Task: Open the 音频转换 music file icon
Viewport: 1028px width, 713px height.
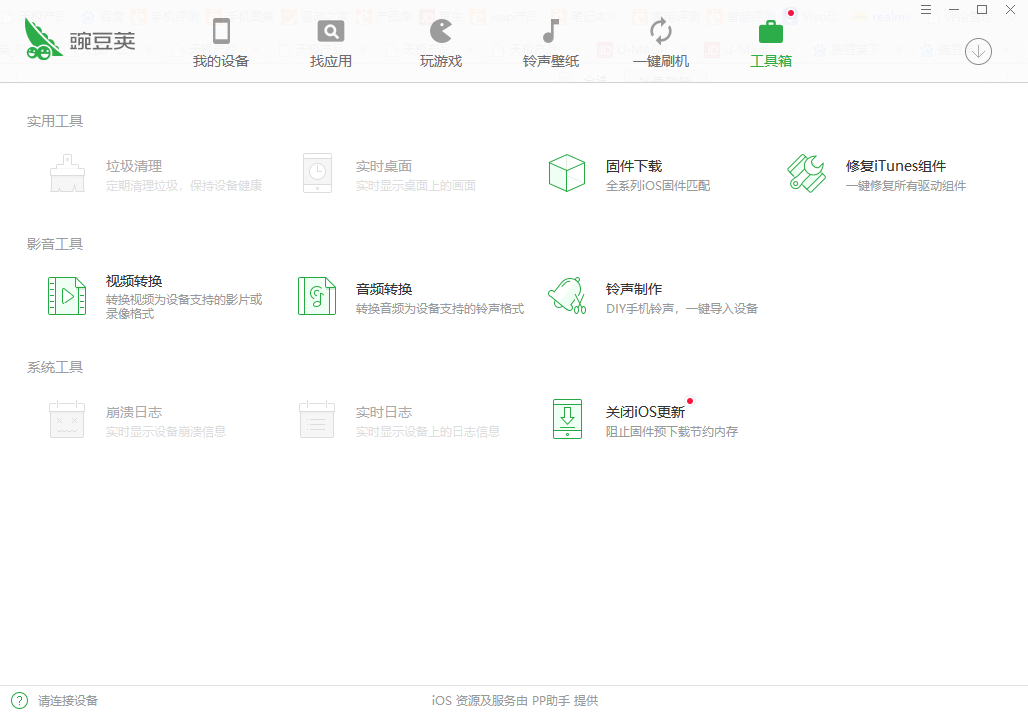Action: coord(317,296)
